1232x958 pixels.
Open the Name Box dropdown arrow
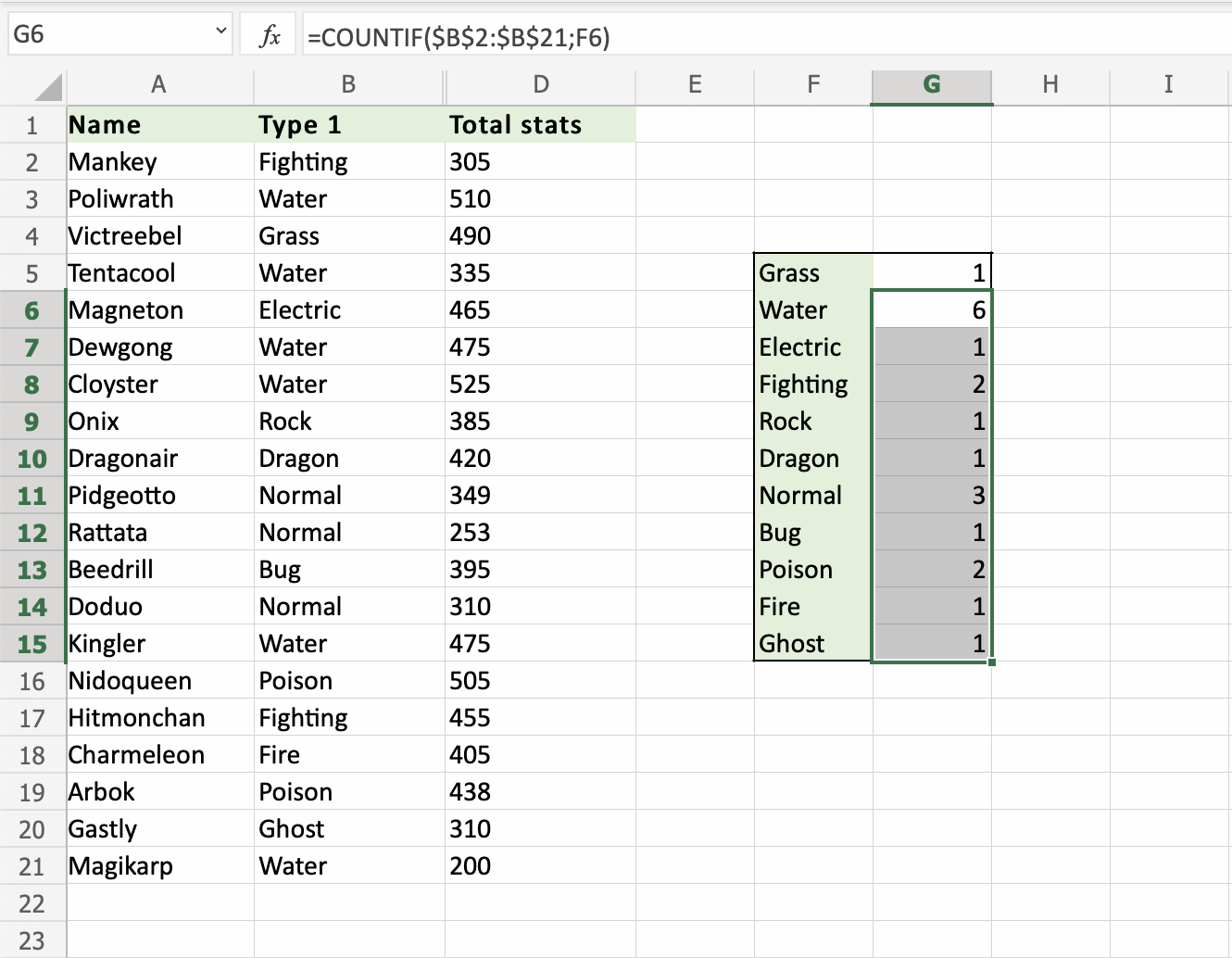tap(221, 32)
